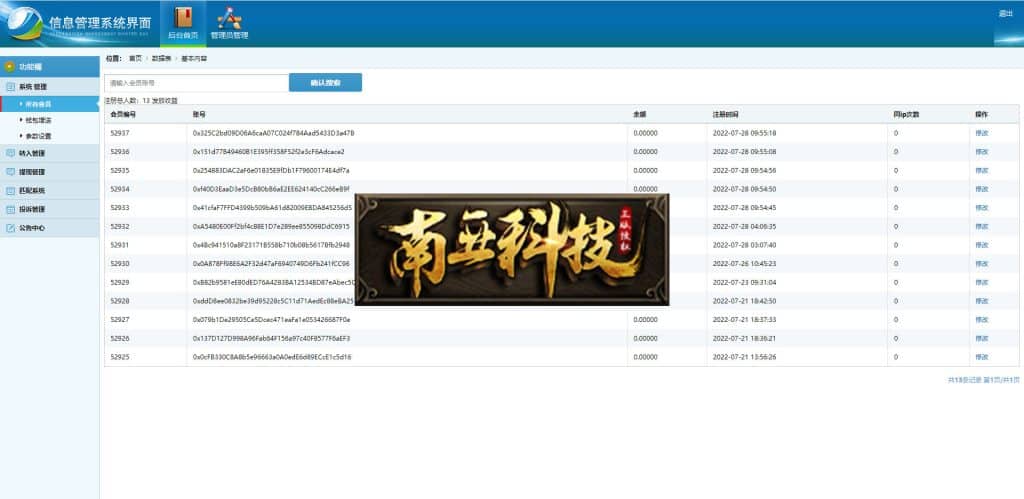The width and height of the screenshot is (1024, 499).
Task: Open the 转入管理 sidebar section
Action: click(50, 153)
